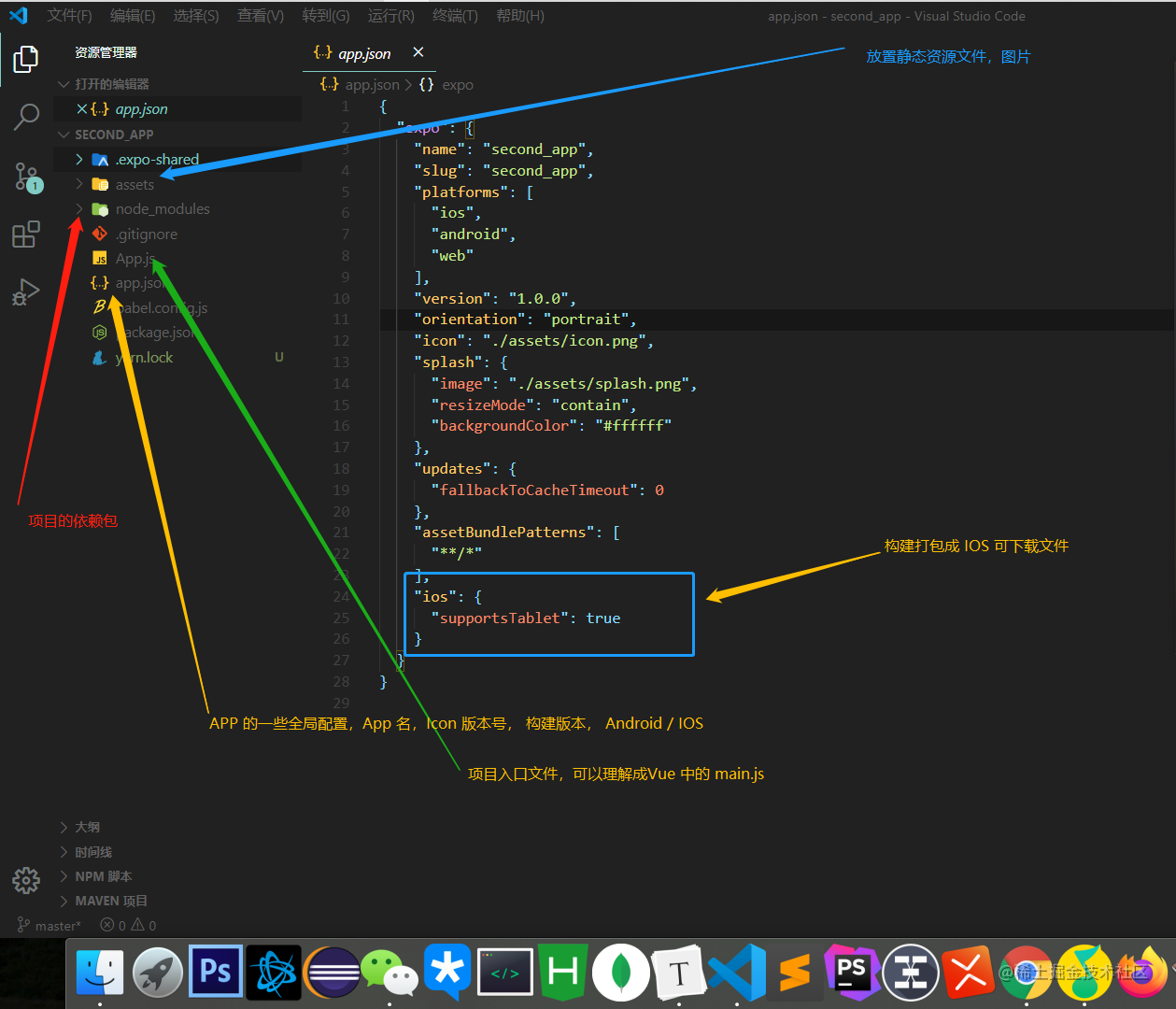Close the app.json editor tab
Viewport: 1176px width, 1009px height.
point(418,52)
